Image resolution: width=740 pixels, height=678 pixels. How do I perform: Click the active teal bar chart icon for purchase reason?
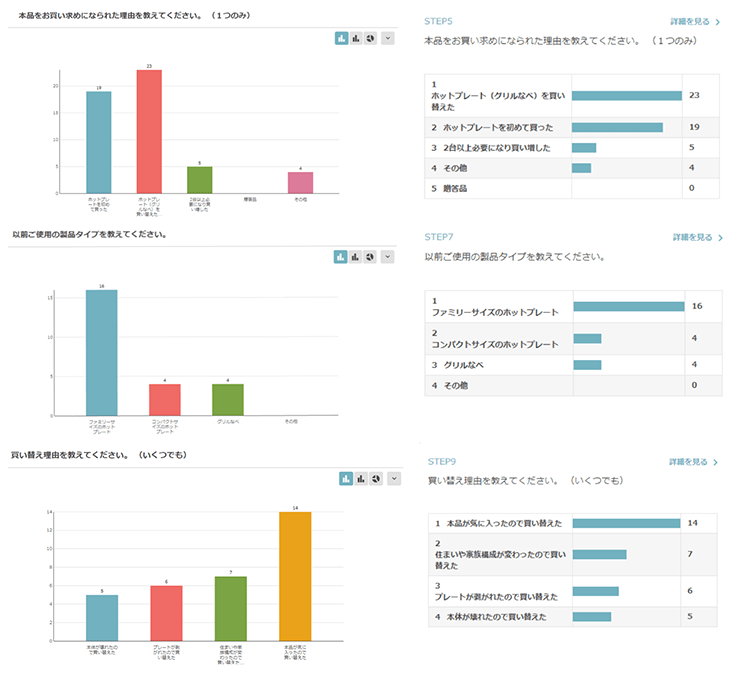pyautogui.click(x=342, y=38)
